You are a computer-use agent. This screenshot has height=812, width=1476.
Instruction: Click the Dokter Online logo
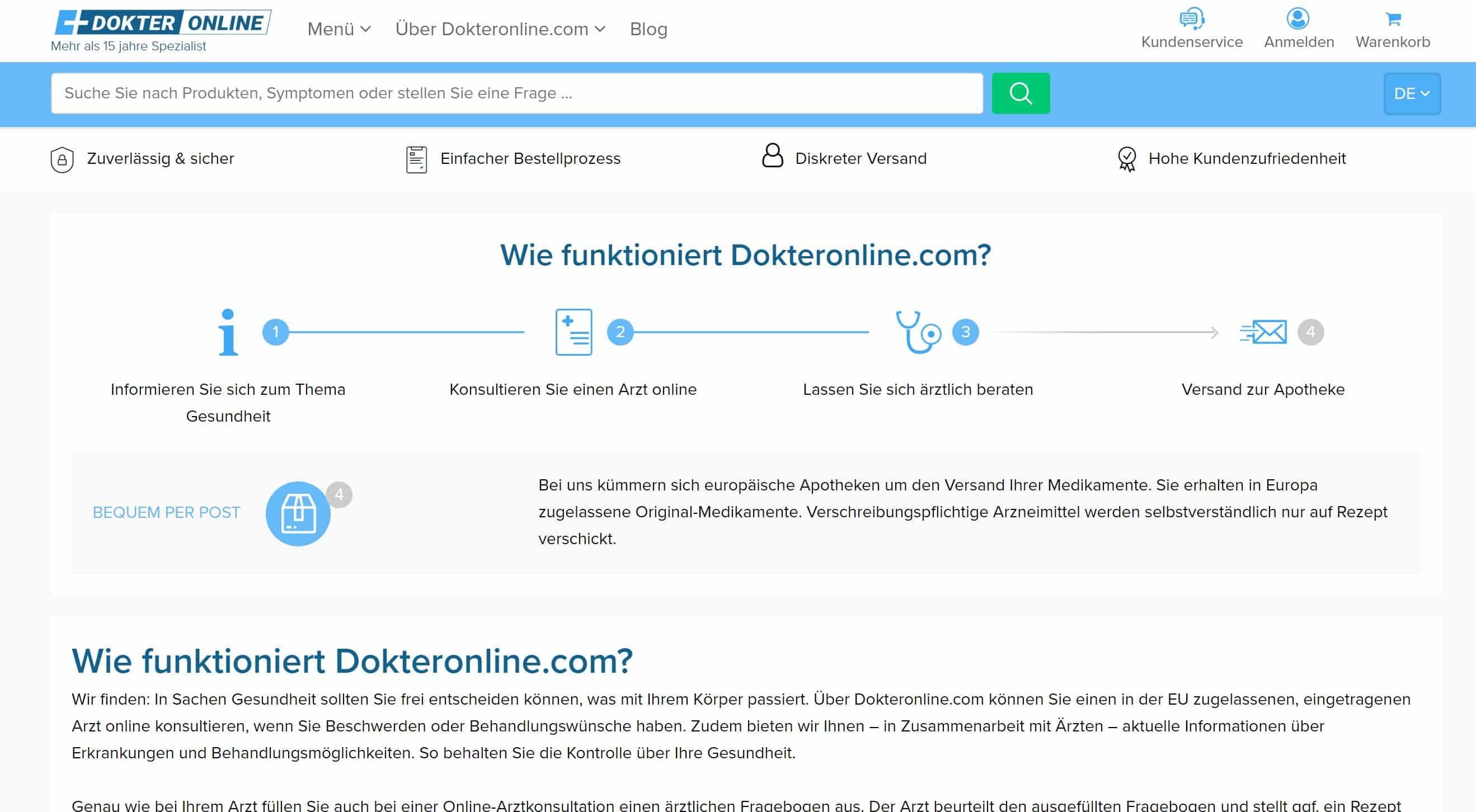[163, 23]
